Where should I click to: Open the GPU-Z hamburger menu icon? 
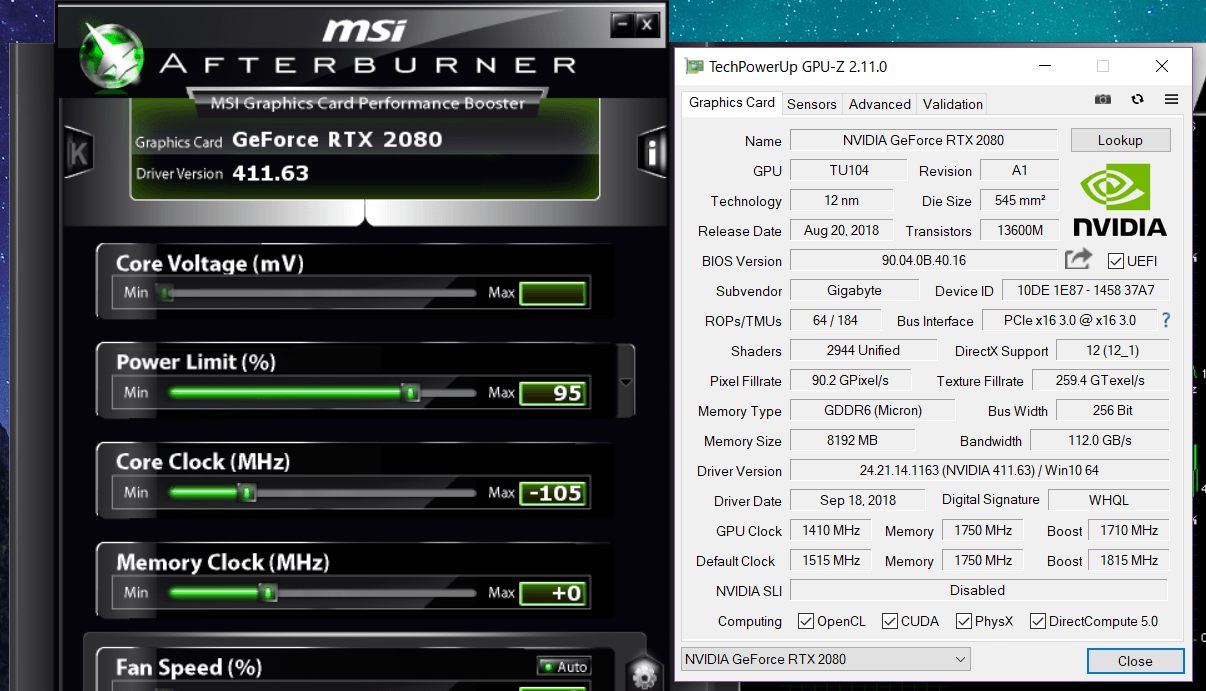(x=1172, y=100)
